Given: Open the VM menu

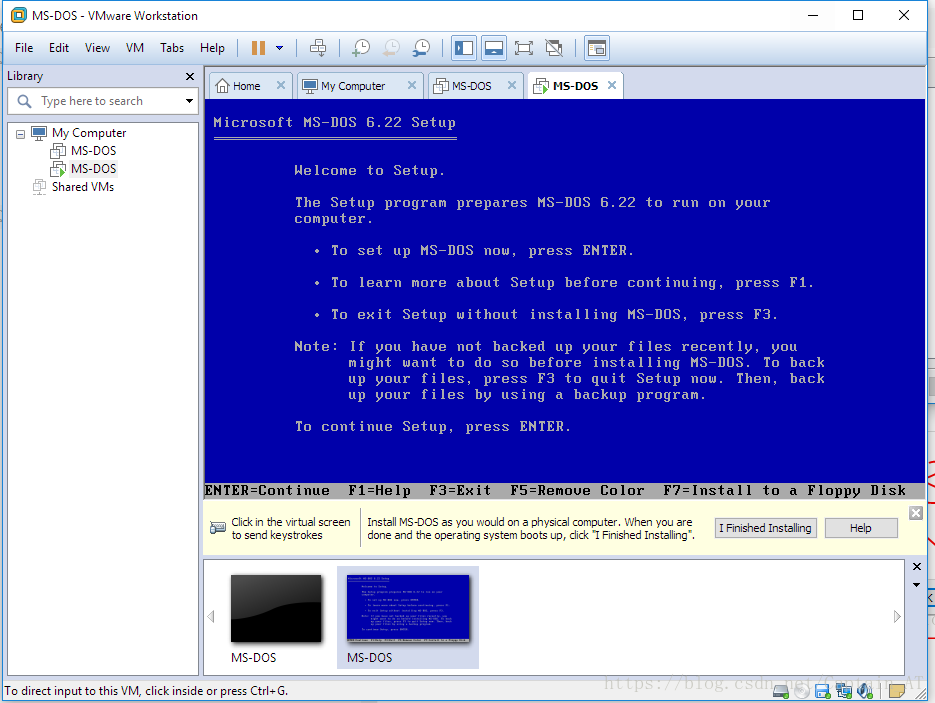Looking at the screenshot, I should tap(135, 48).
